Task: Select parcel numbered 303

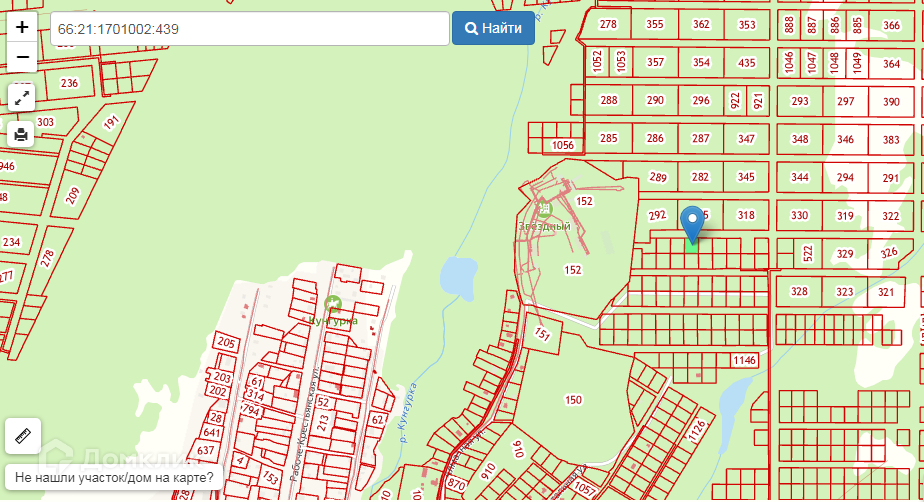Action: [45, 122]
